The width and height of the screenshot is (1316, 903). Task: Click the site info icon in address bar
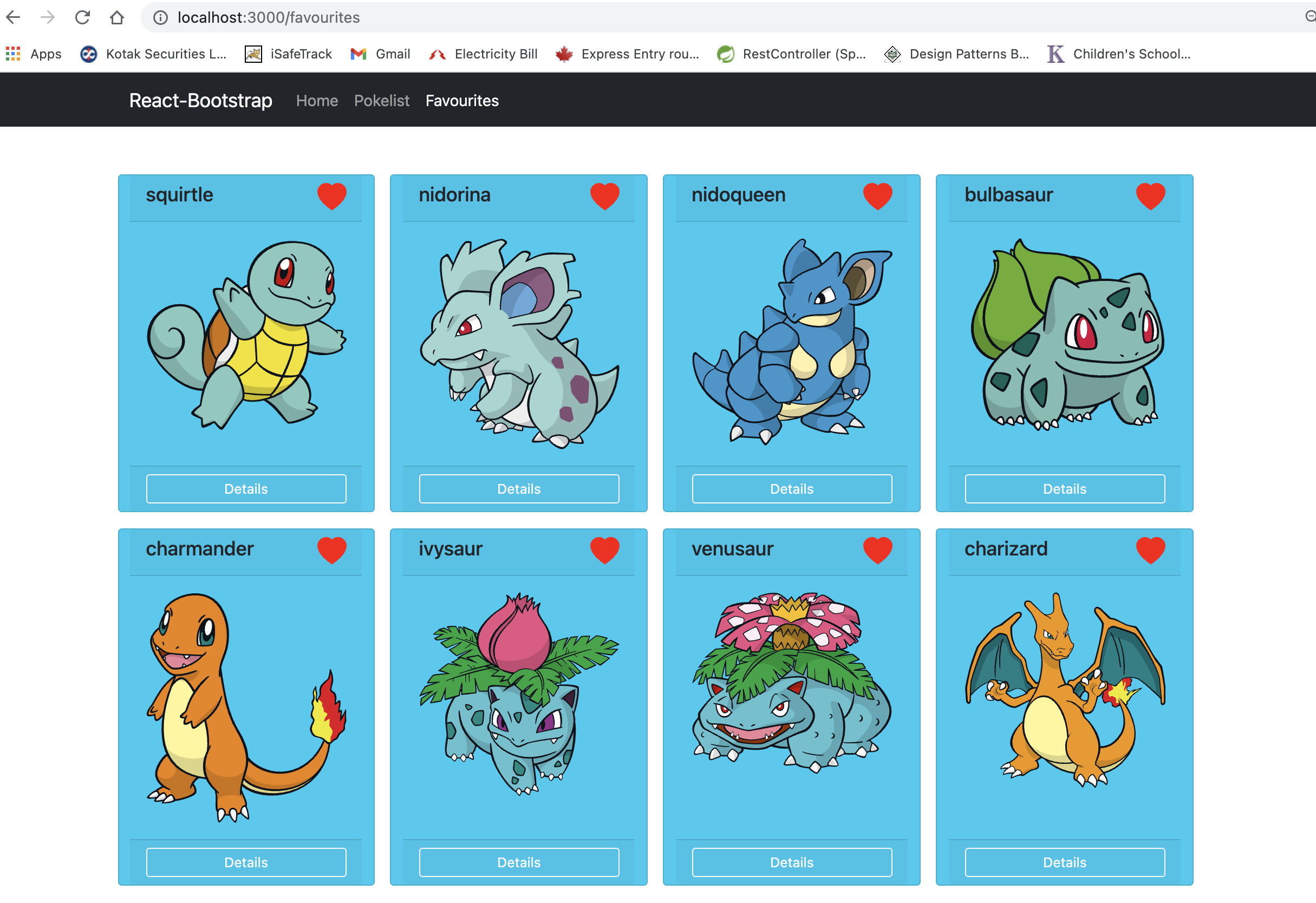click(161, 17)
